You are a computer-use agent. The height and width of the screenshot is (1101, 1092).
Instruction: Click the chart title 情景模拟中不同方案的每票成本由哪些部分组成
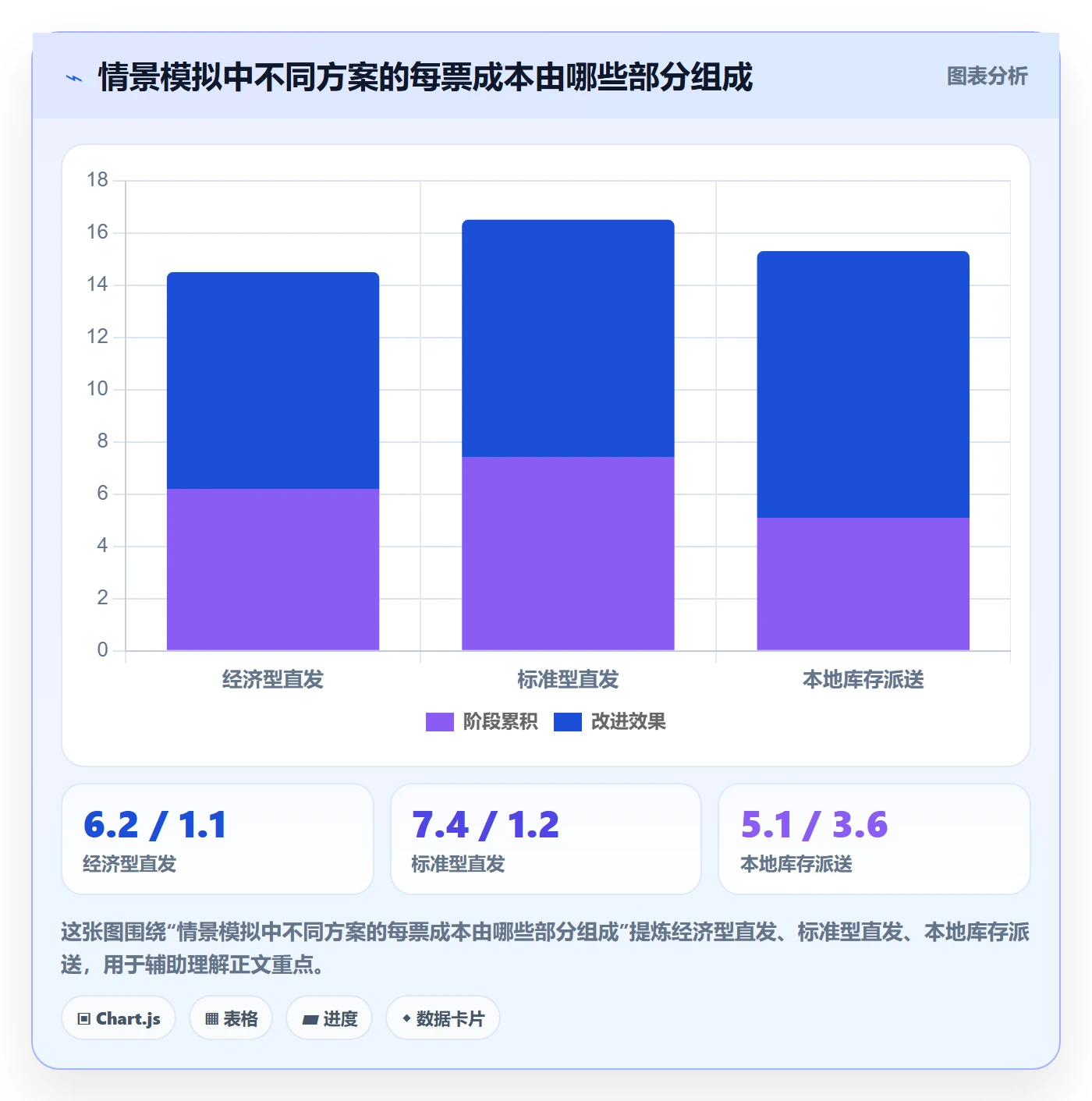pyautogui.click(x=426, y=77)
